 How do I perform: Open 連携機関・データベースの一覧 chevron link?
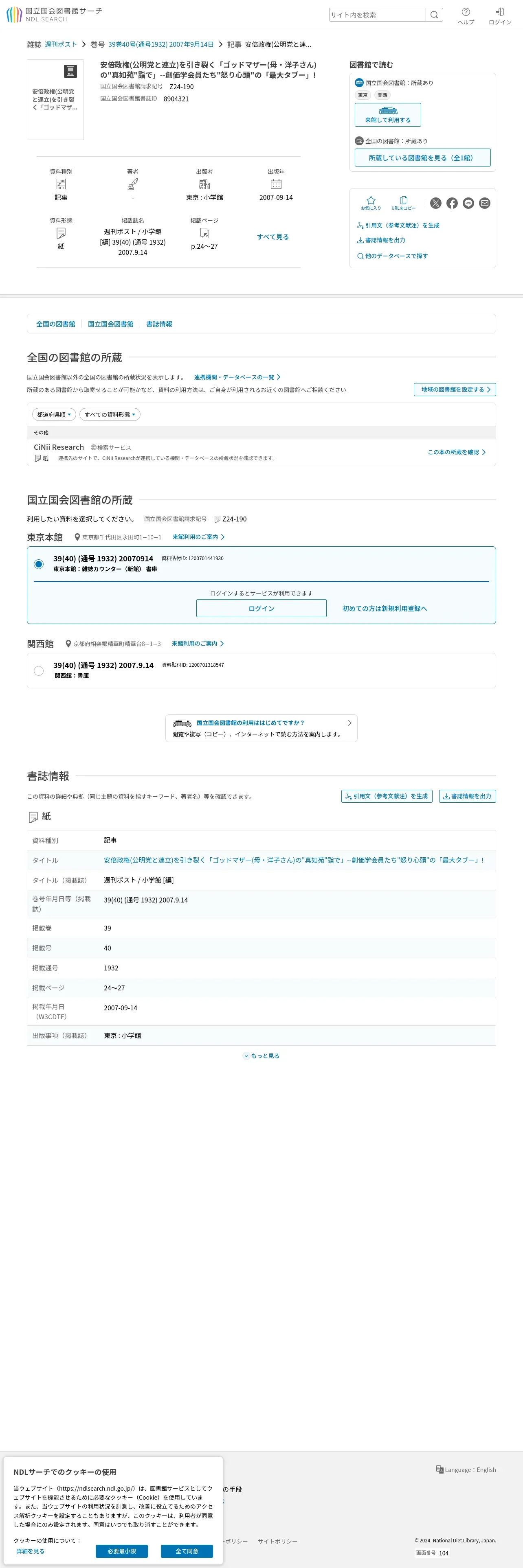tap(237, 377)
